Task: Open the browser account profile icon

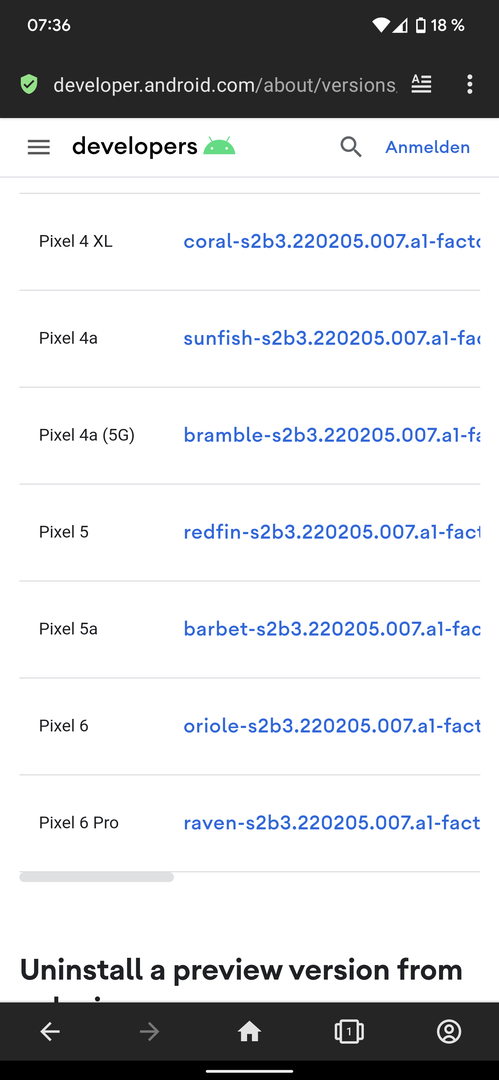Action: coord(449,1031)
